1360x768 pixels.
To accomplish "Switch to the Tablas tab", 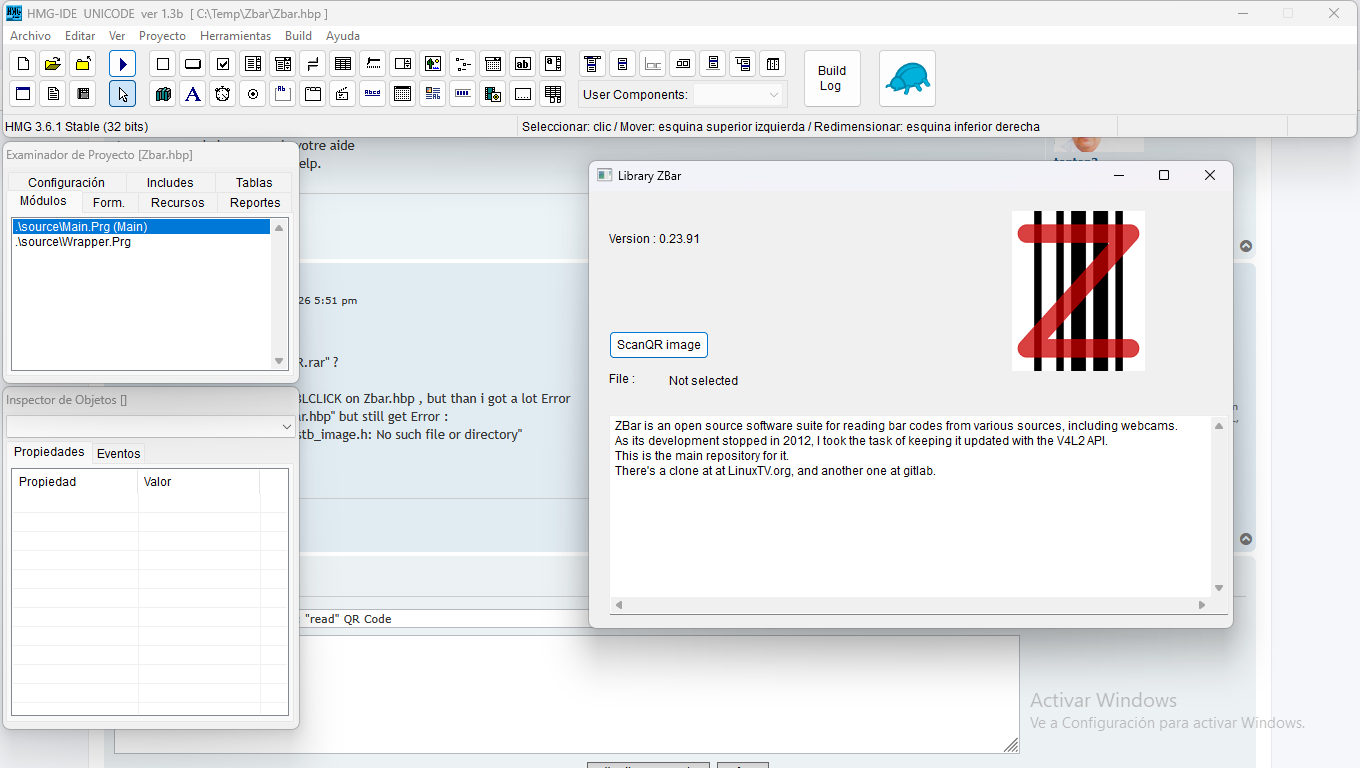I will pos(254,182).
